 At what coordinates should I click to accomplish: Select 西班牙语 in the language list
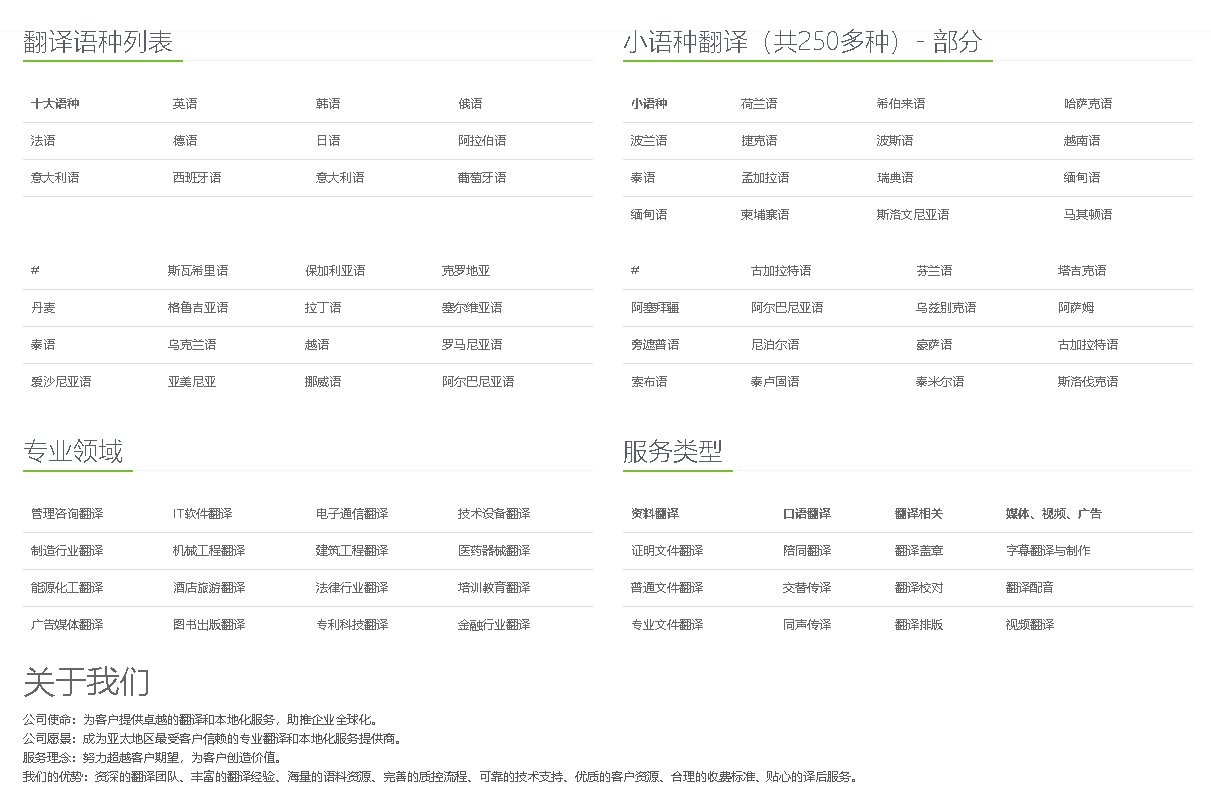click(x=197, y=178)
